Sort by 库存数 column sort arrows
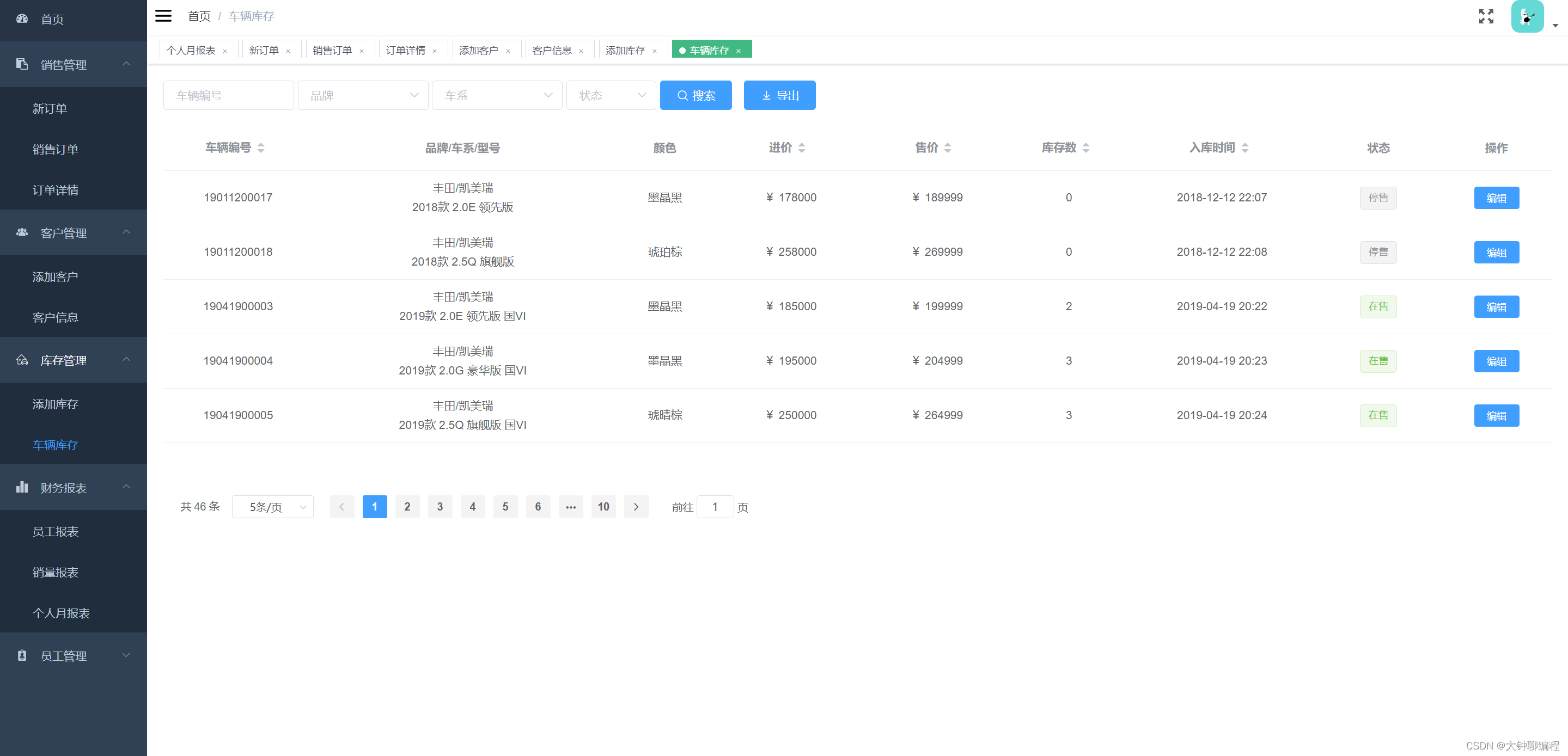 1086,148
